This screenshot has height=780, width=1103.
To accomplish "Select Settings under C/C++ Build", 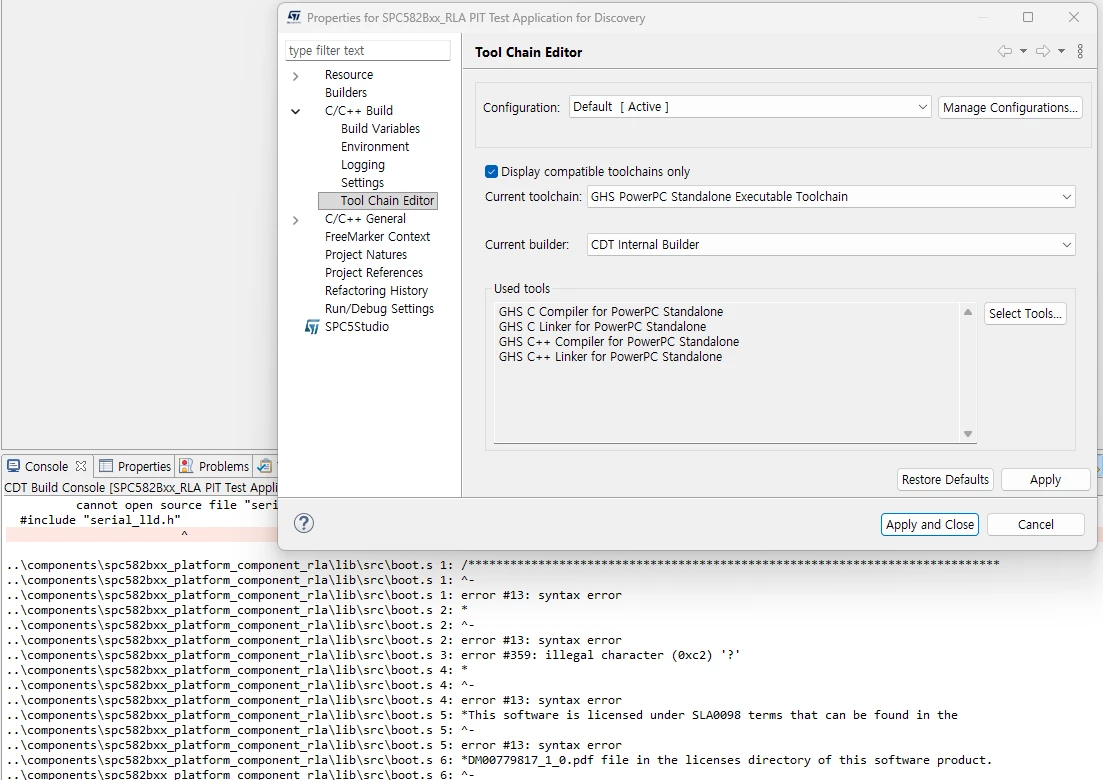I will point(362,182).
